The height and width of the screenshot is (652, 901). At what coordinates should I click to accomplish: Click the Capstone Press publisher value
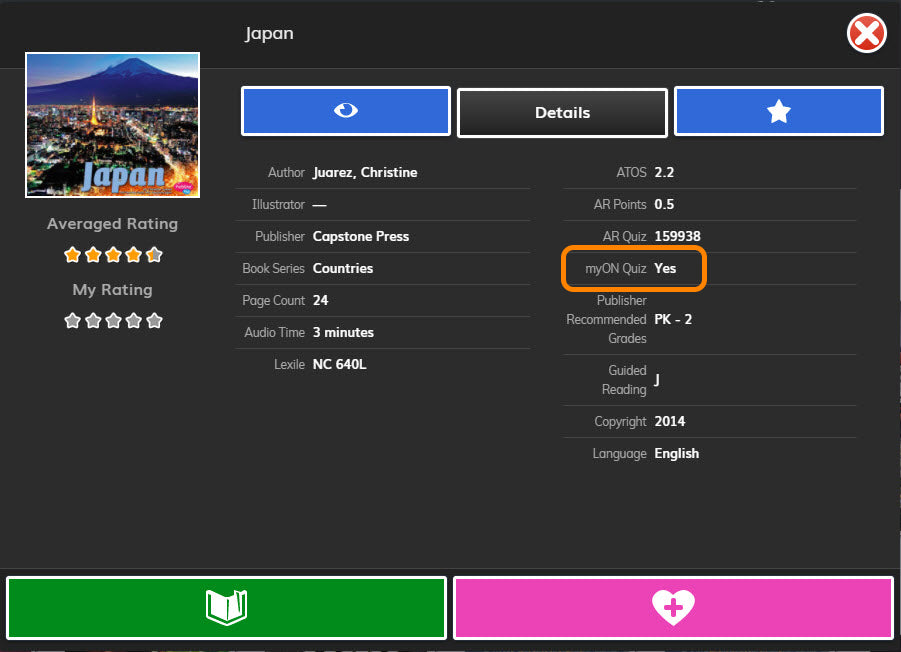[361, 237]
